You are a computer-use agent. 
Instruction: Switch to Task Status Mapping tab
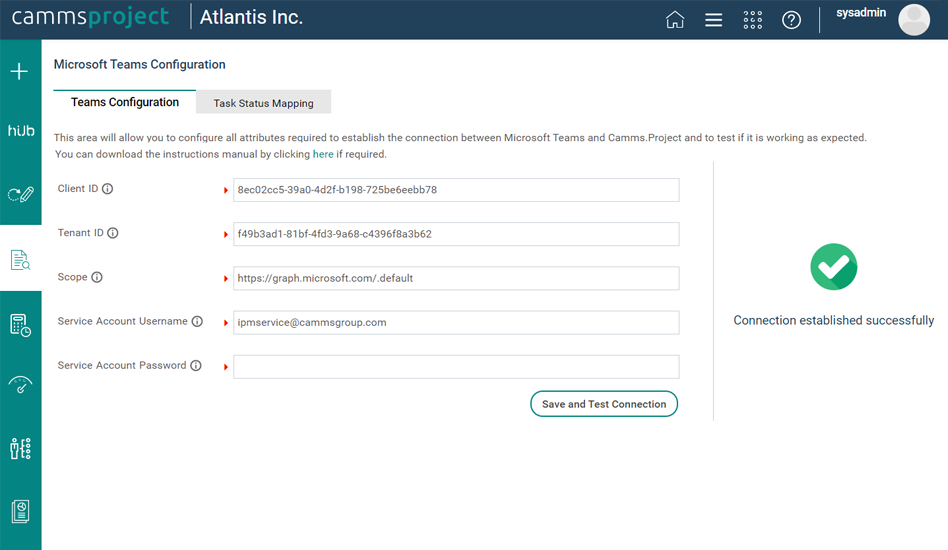click(264, 103)
